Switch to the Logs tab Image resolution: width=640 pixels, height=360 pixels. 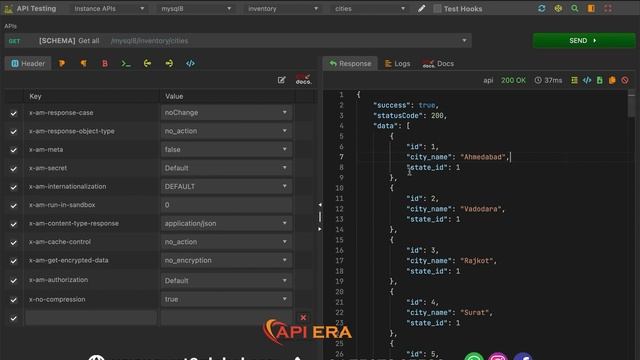[x=398, y=63]
